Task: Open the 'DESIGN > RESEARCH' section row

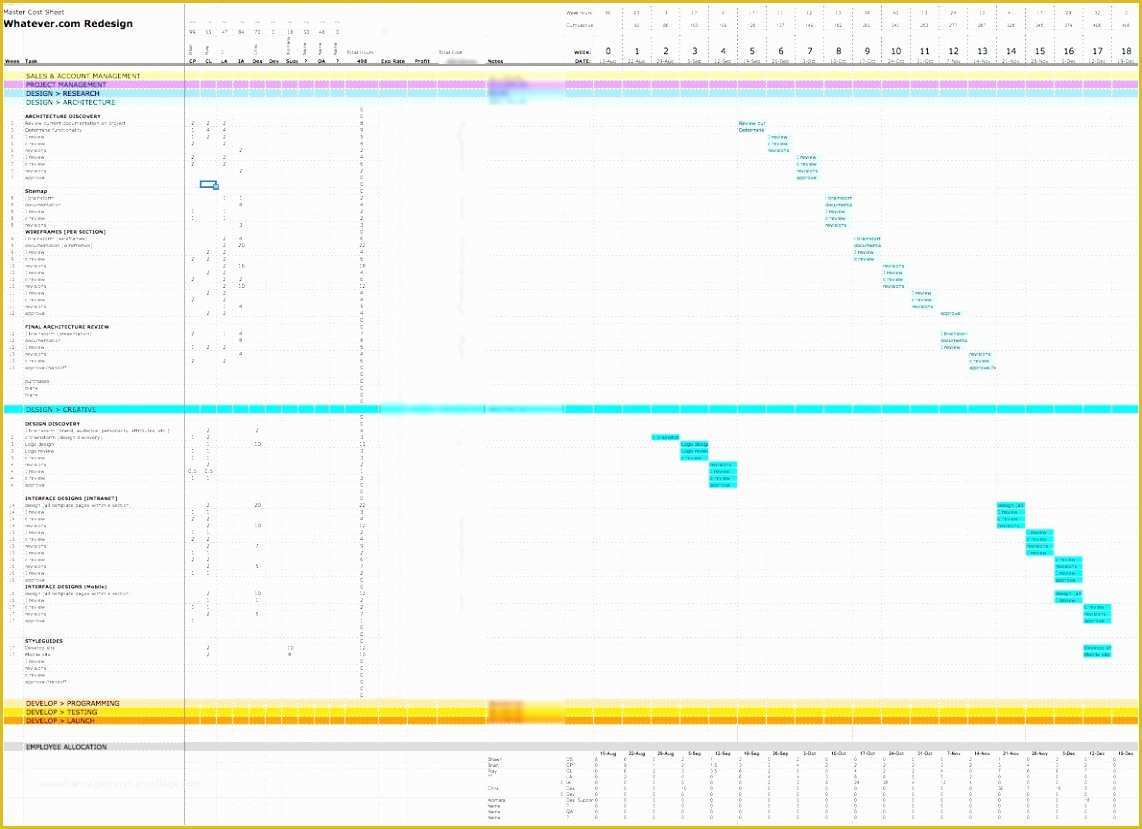Action: (571, 93)
